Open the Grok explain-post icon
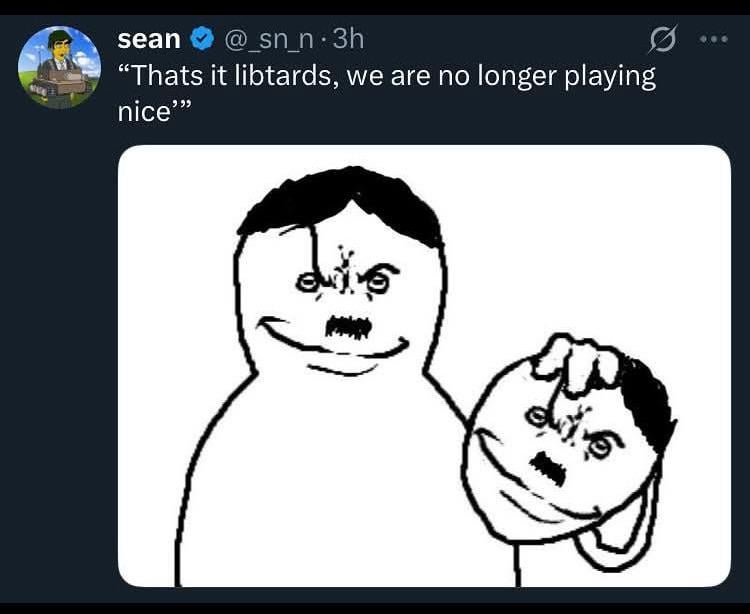 click(x=663, y=40)
